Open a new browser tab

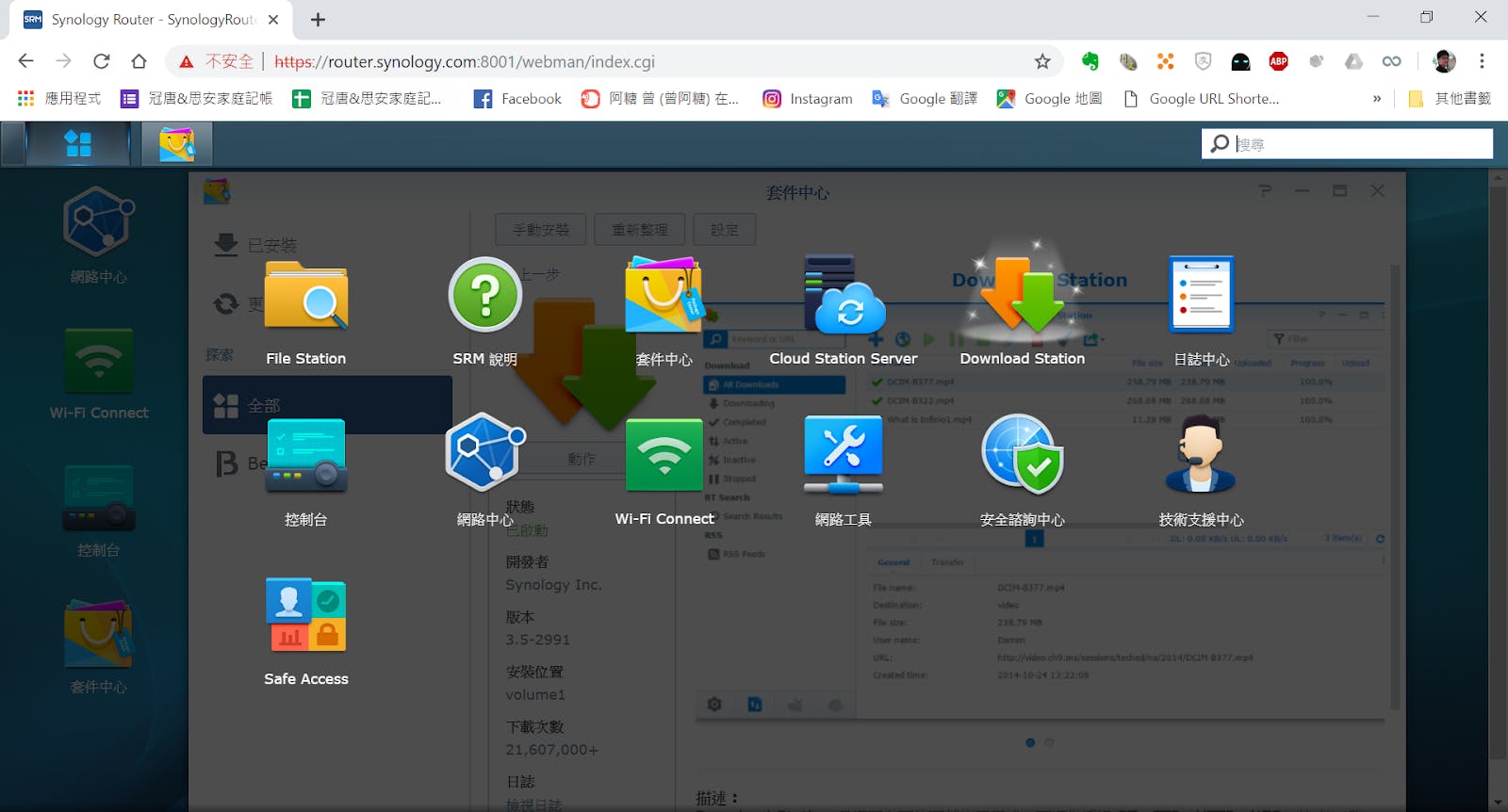318,19
